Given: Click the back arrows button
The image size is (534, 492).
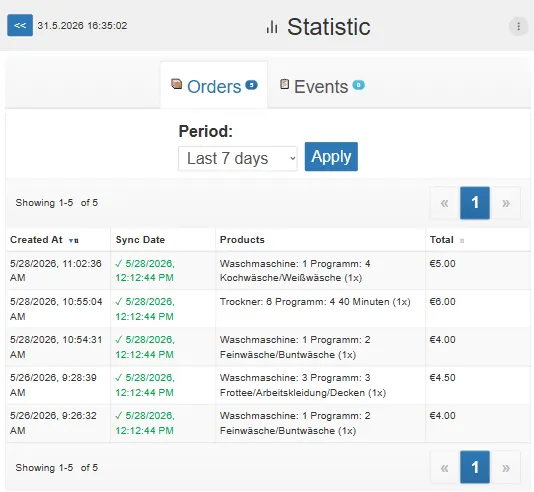Looking at the screenshot, I should tap(20, 25).
